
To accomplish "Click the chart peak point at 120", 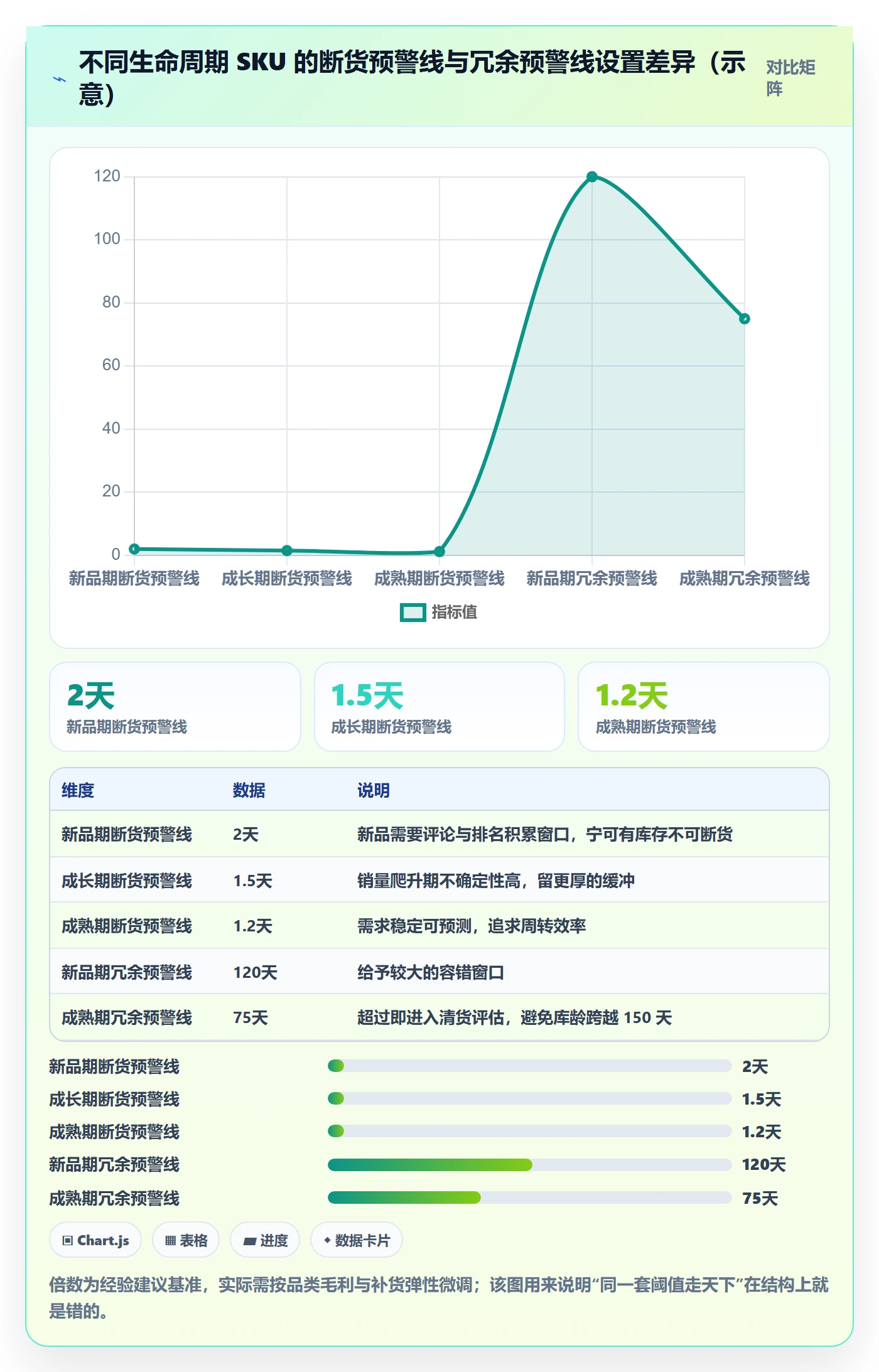I will tap(591, 177).
